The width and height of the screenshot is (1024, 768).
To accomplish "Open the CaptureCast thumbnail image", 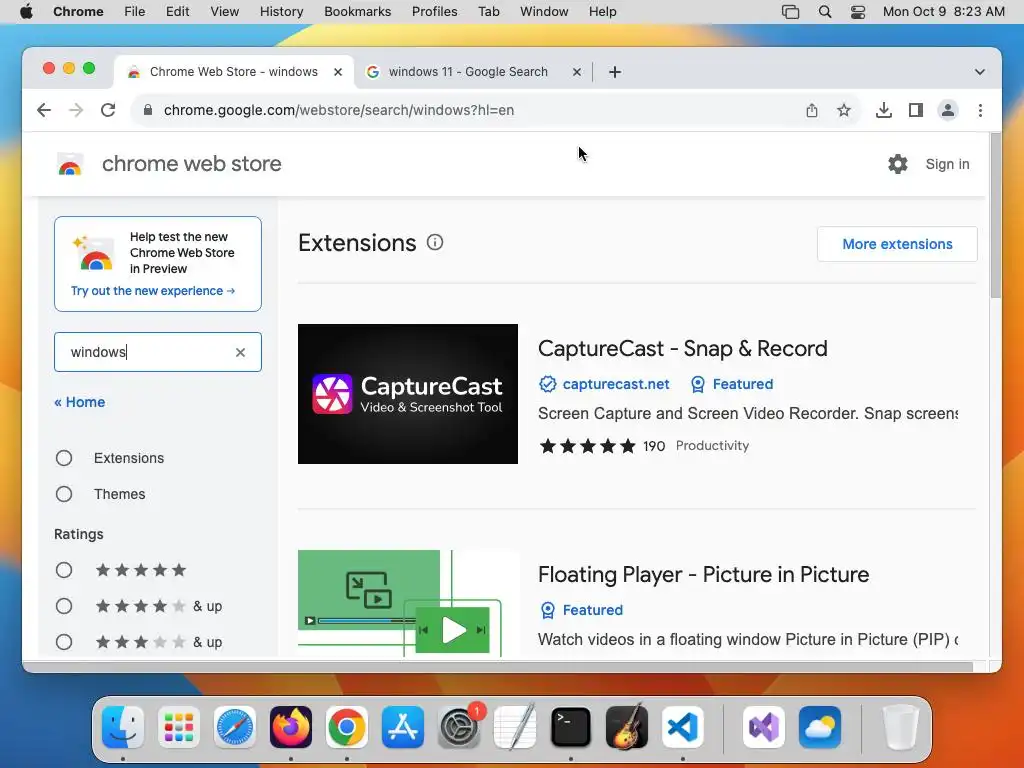I will click(408, 394).
